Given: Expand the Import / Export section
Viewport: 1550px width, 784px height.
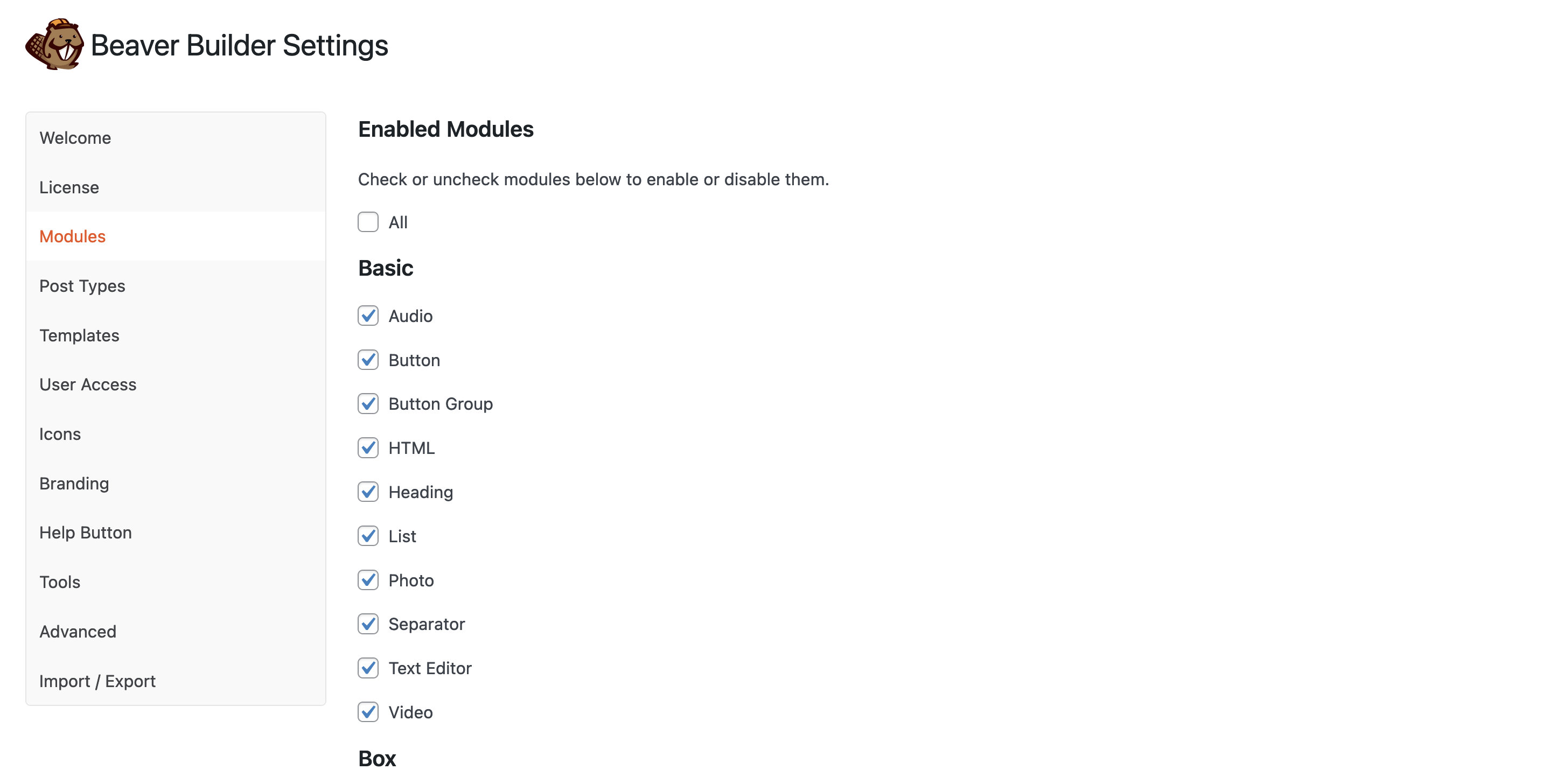Looking at the screenshot, I should (97, 681).
